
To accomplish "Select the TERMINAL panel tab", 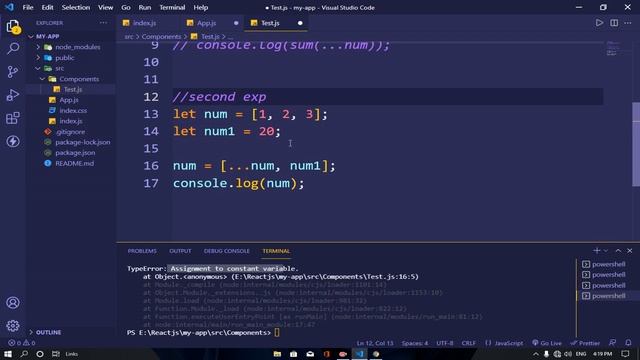I will tap(276, 251).
